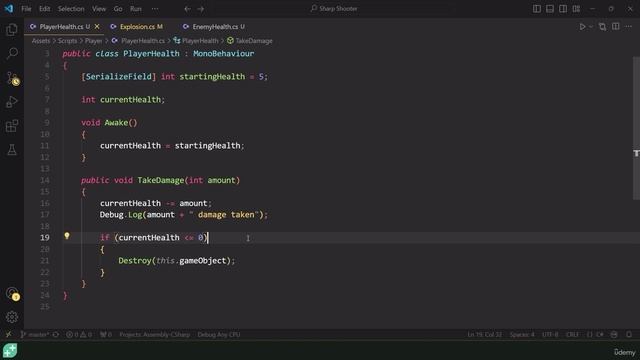The height and width of the screenshot is (360, 640).
Task: Expand the overflow menu ellipsis in menu bar
Action: point(155,9)
